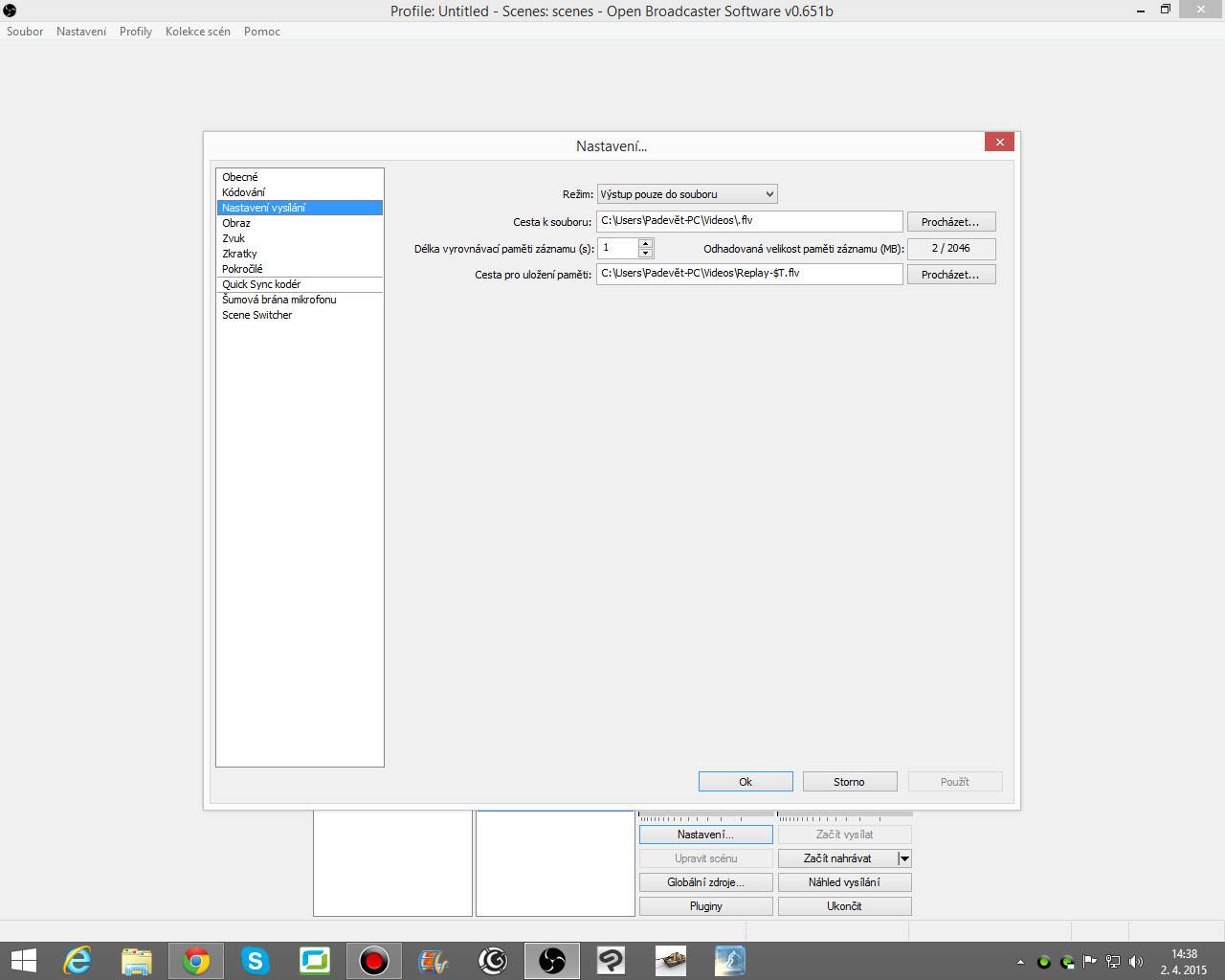This screenshot has width=1225, height=980.
Task: Open the Profily menu
Action: [136, 32]
